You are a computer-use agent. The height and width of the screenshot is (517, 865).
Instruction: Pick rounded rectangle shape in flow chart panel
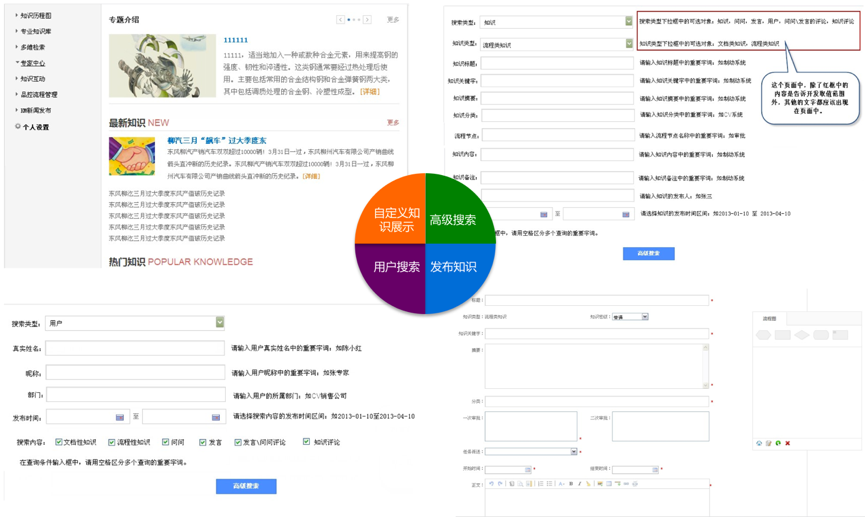[x=821, y=334]
